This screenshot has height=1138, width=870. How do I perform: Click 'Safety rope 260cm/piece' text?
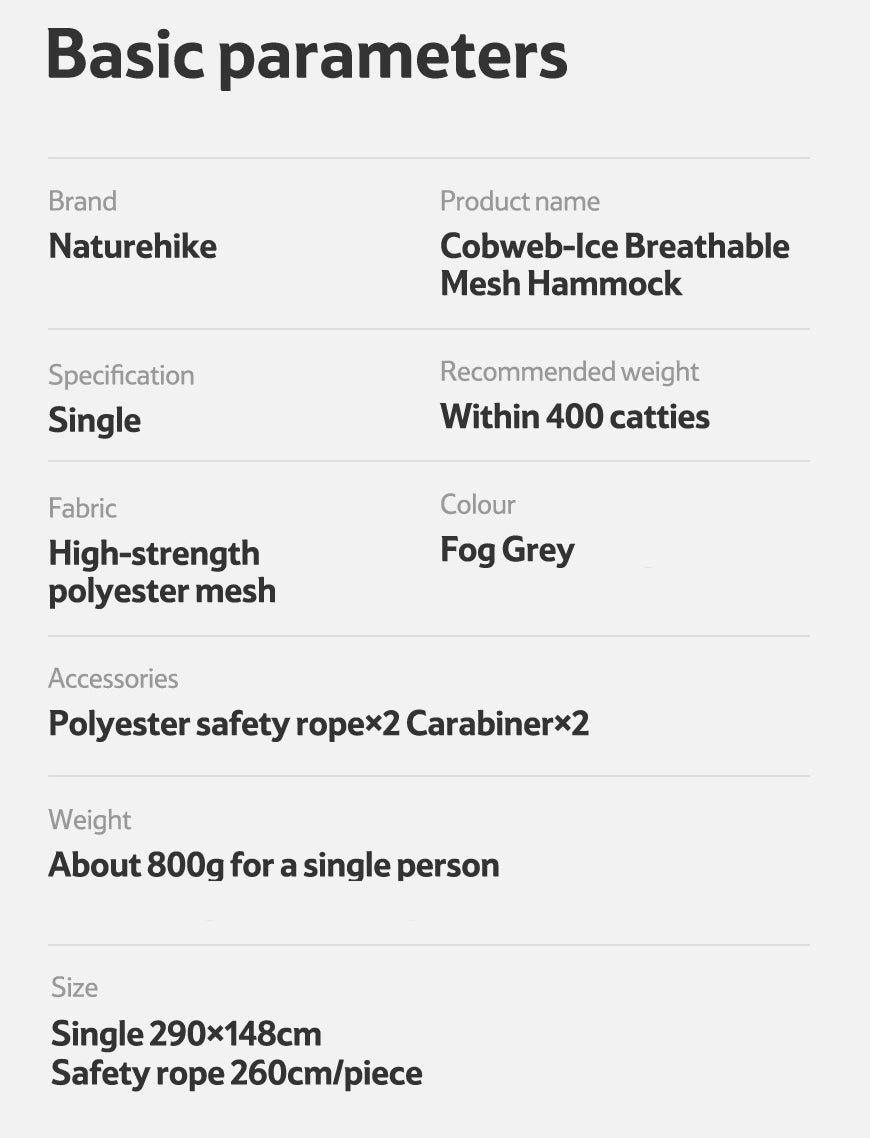coord(237,1073)
